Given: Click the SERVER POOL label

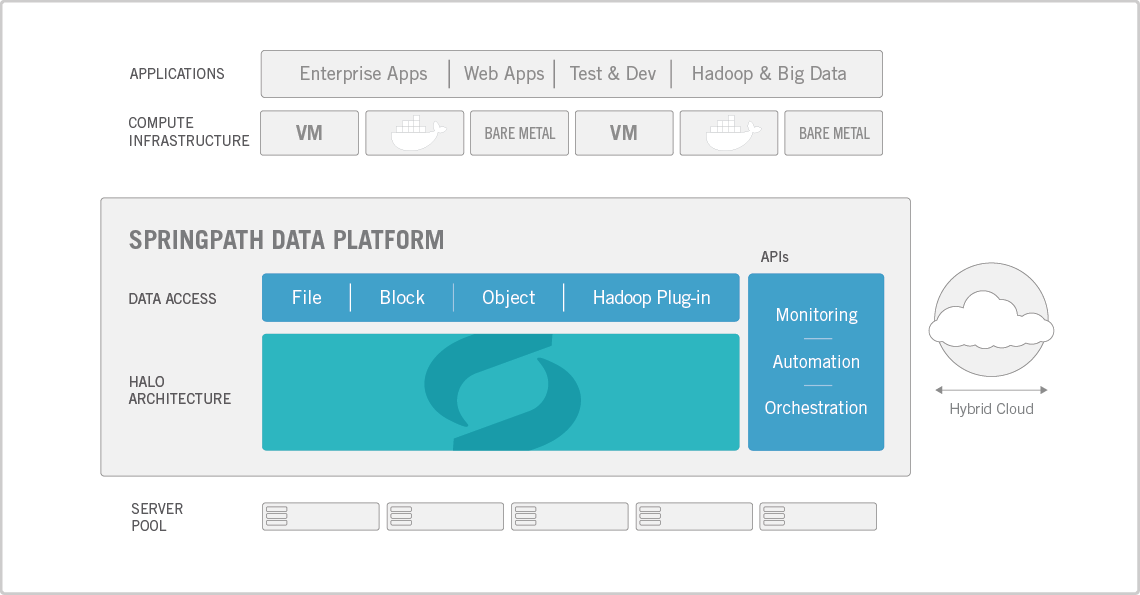Looking at the screenshot, I should click(x=157, y=517).
